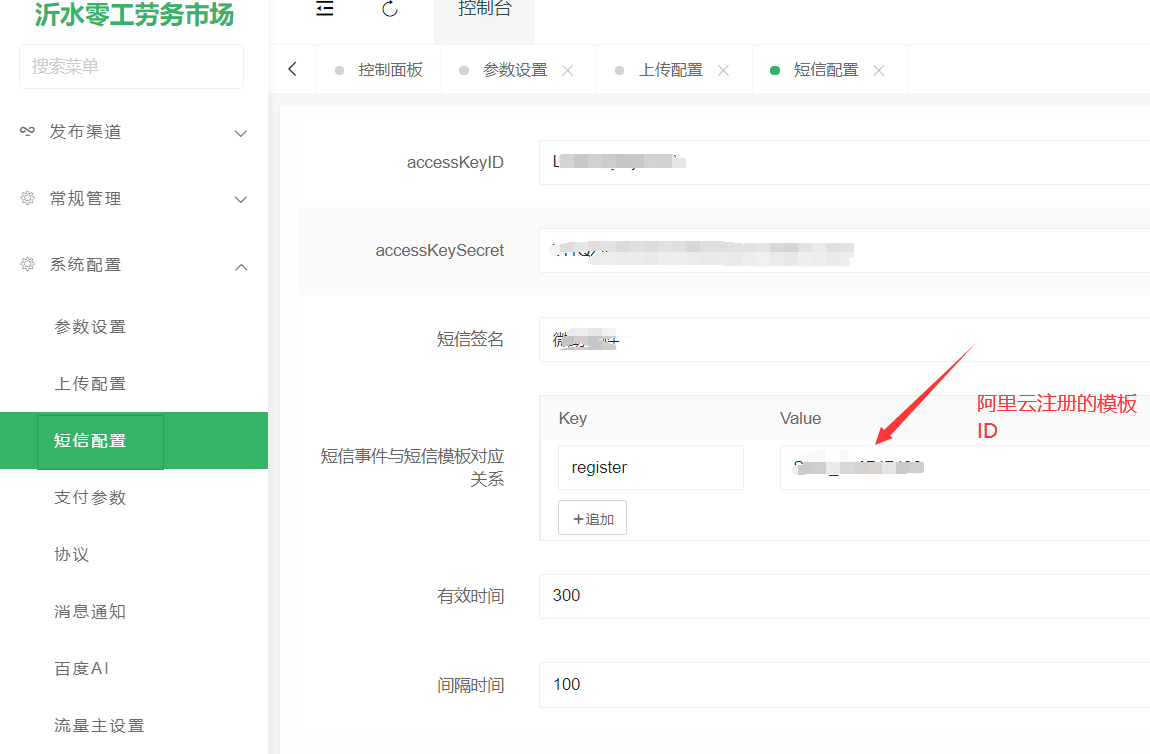Expand the 发布渠道 menu group
Image resolution: width=1150 pixels, height=754 pixels.
click(x=134, y=132)
